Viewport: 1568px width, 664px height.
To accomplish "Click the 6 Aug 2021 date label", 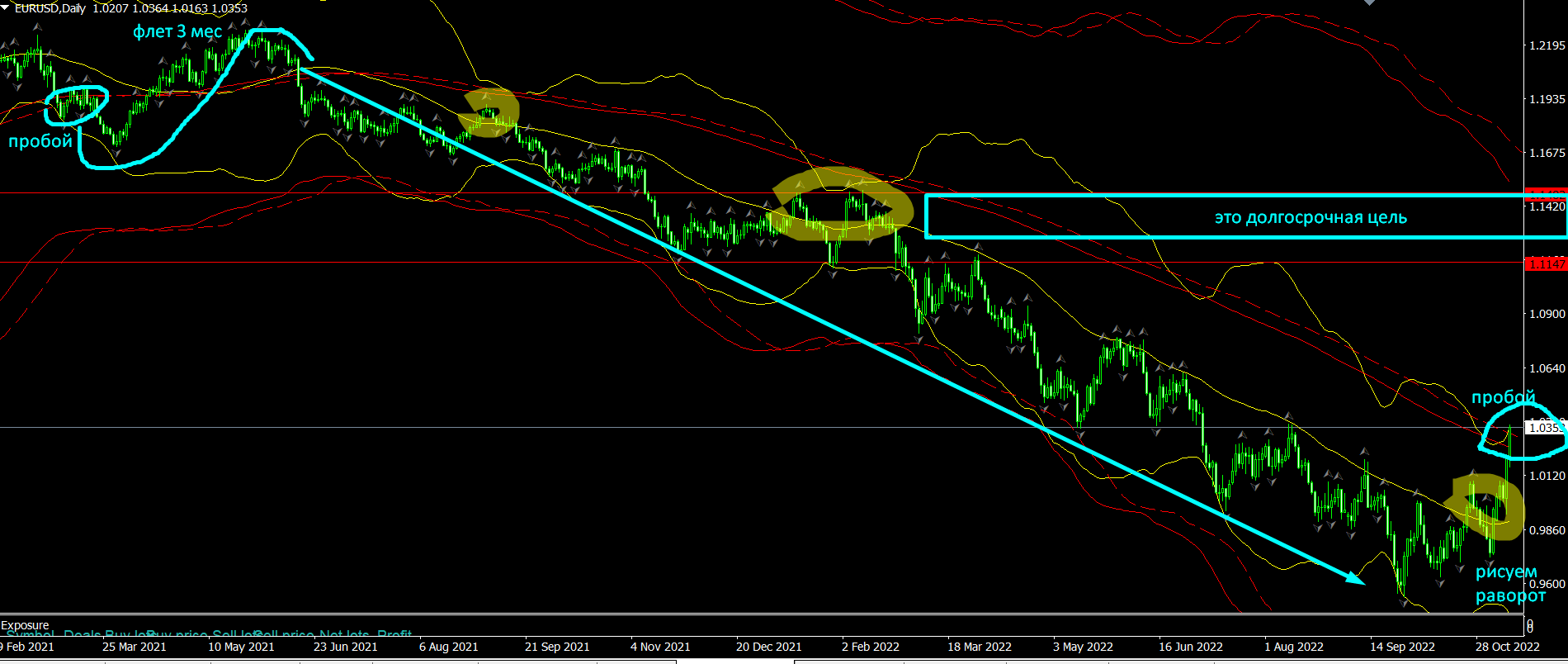I will (449, 647).
